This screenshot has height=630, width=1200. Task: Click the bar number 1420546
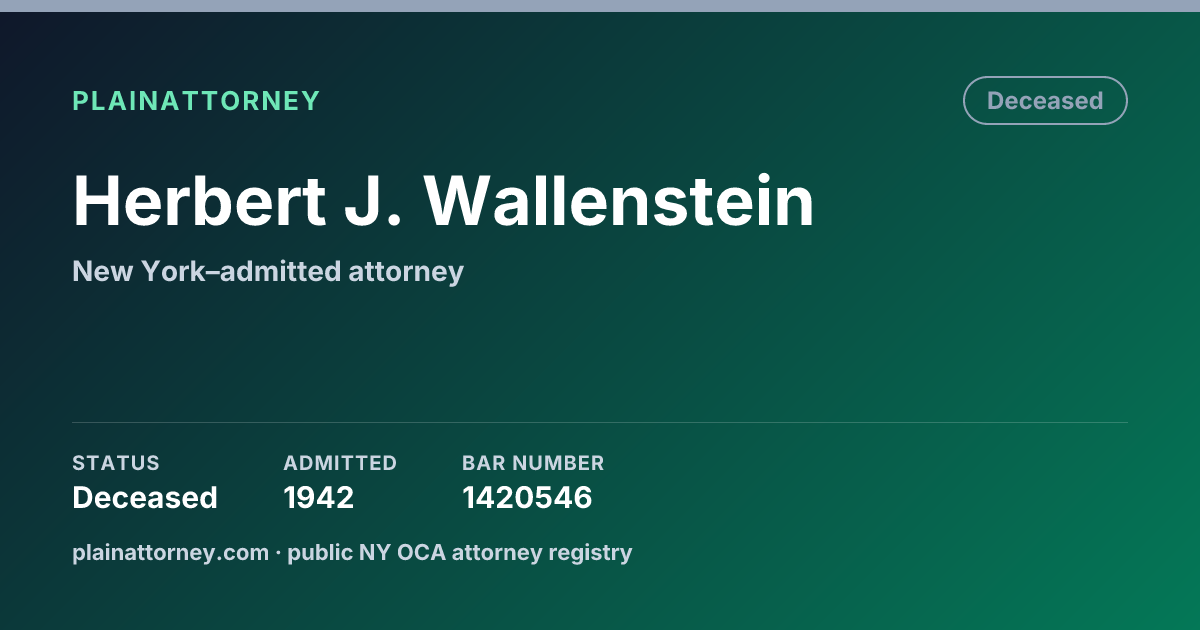527,497
